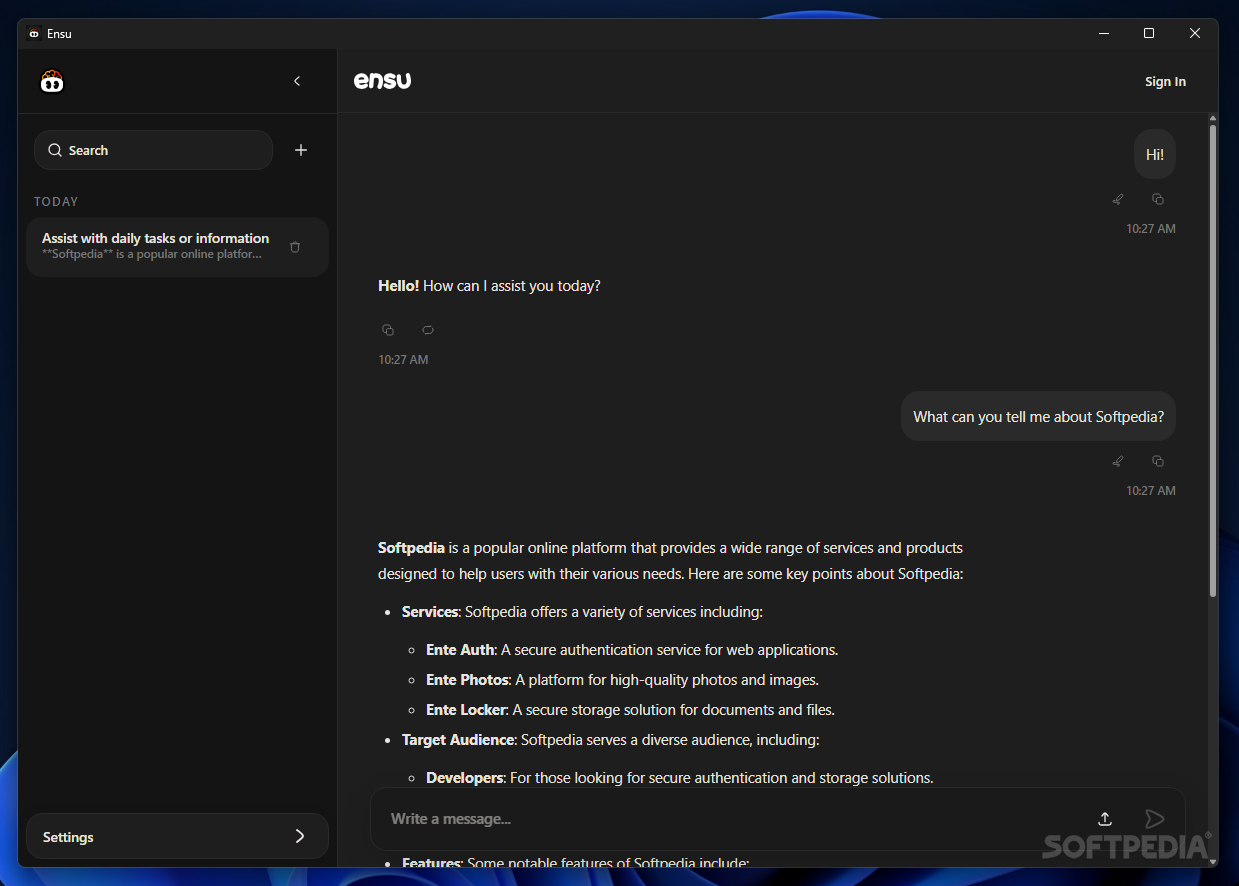Screen dimensions: 1239x886
Task: Click the 10:27 AM timestamp under 'Hi!'
Action: [x=1151, y=229]
